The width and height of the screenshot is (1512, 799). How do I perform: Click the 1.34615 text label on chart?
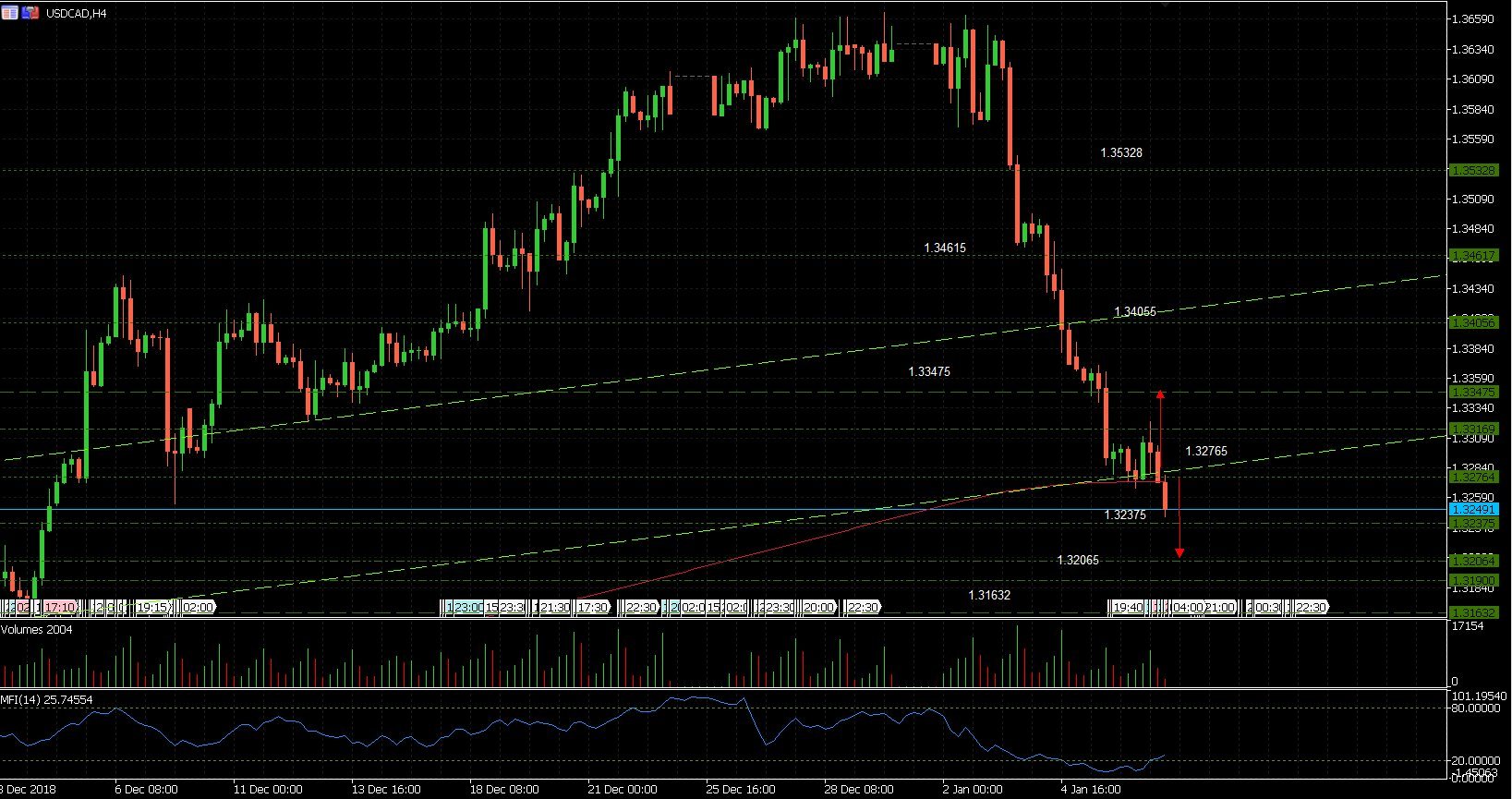(945, 248)
